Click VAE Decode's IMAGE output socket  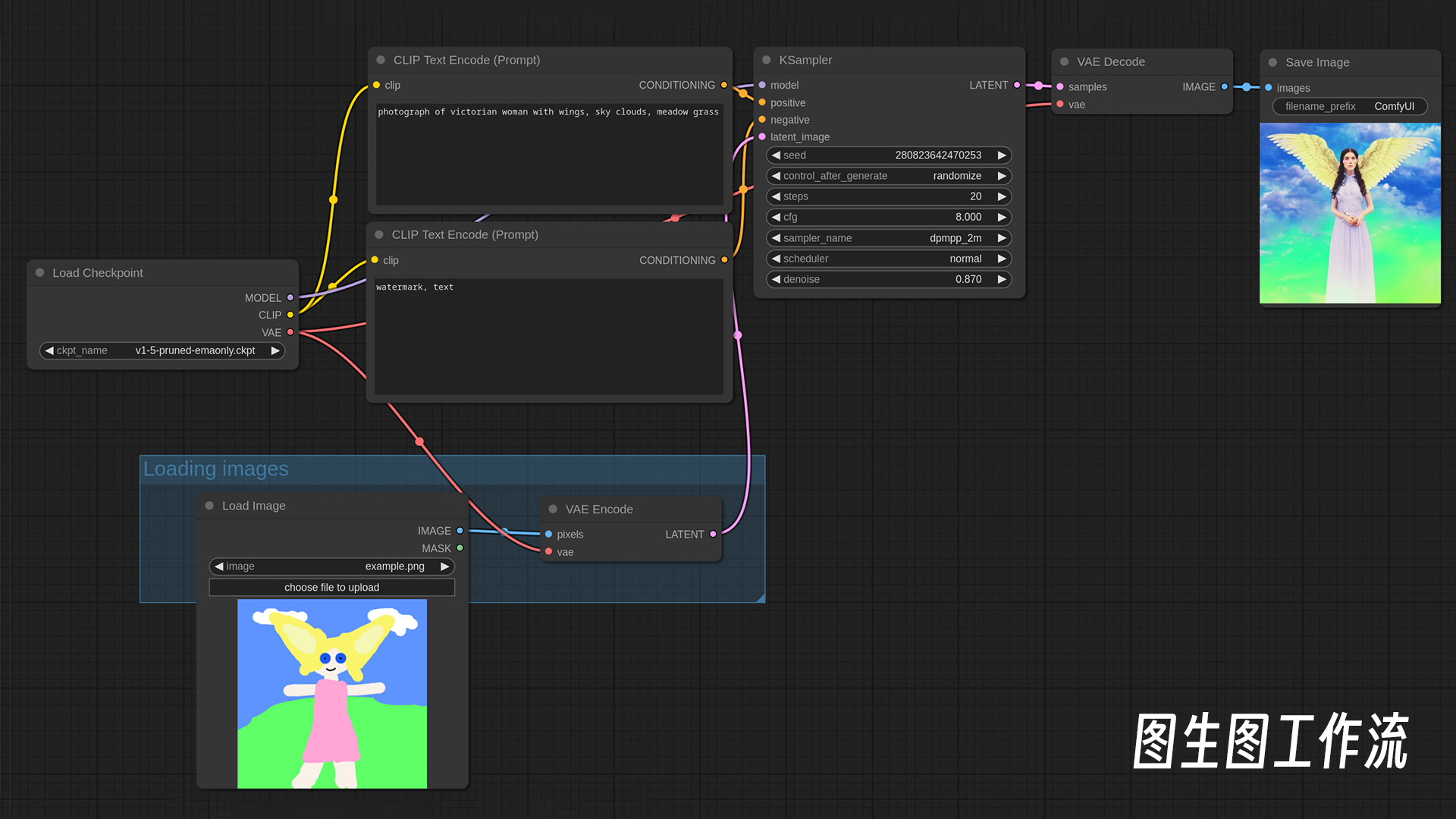1224,86
